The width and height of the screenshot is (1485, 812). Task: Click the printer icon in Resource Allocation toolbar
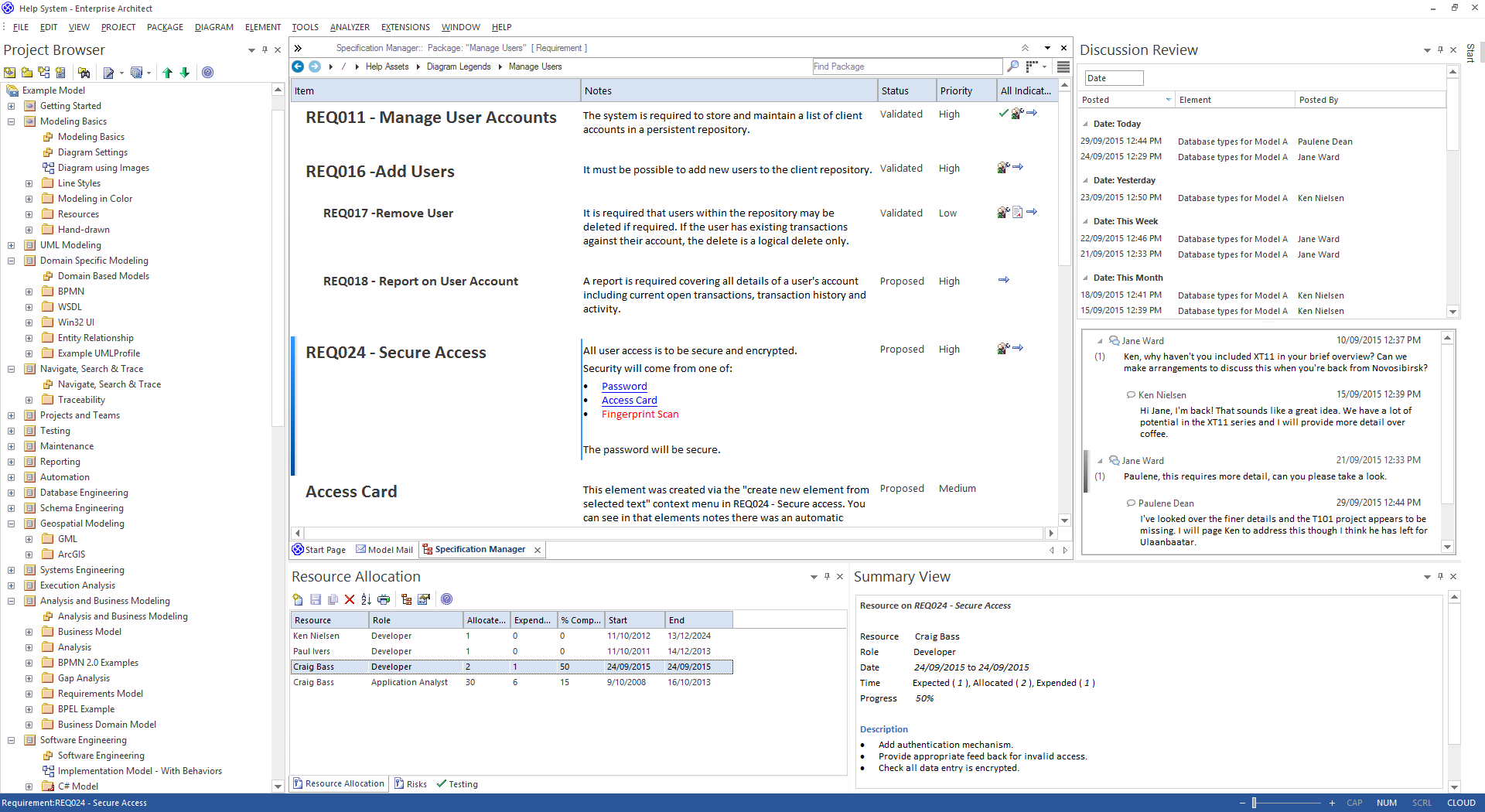pos(384,599)
